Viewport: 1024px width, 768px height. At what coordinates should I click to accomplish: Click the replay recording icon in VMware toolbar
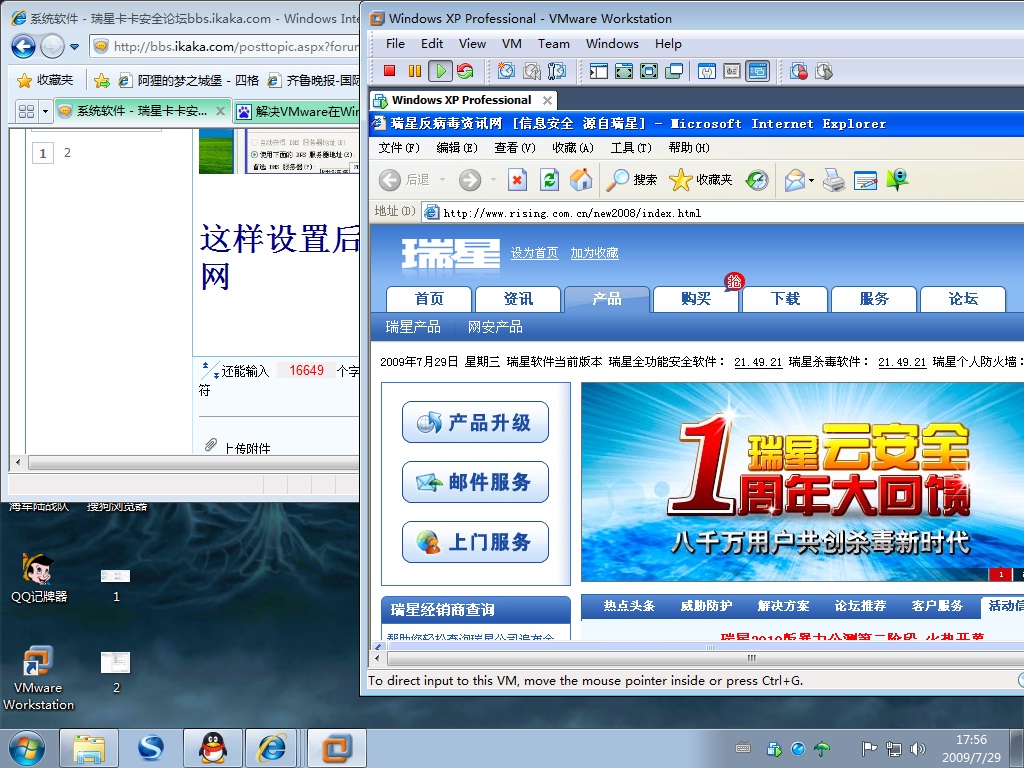[x=824, y=71]
